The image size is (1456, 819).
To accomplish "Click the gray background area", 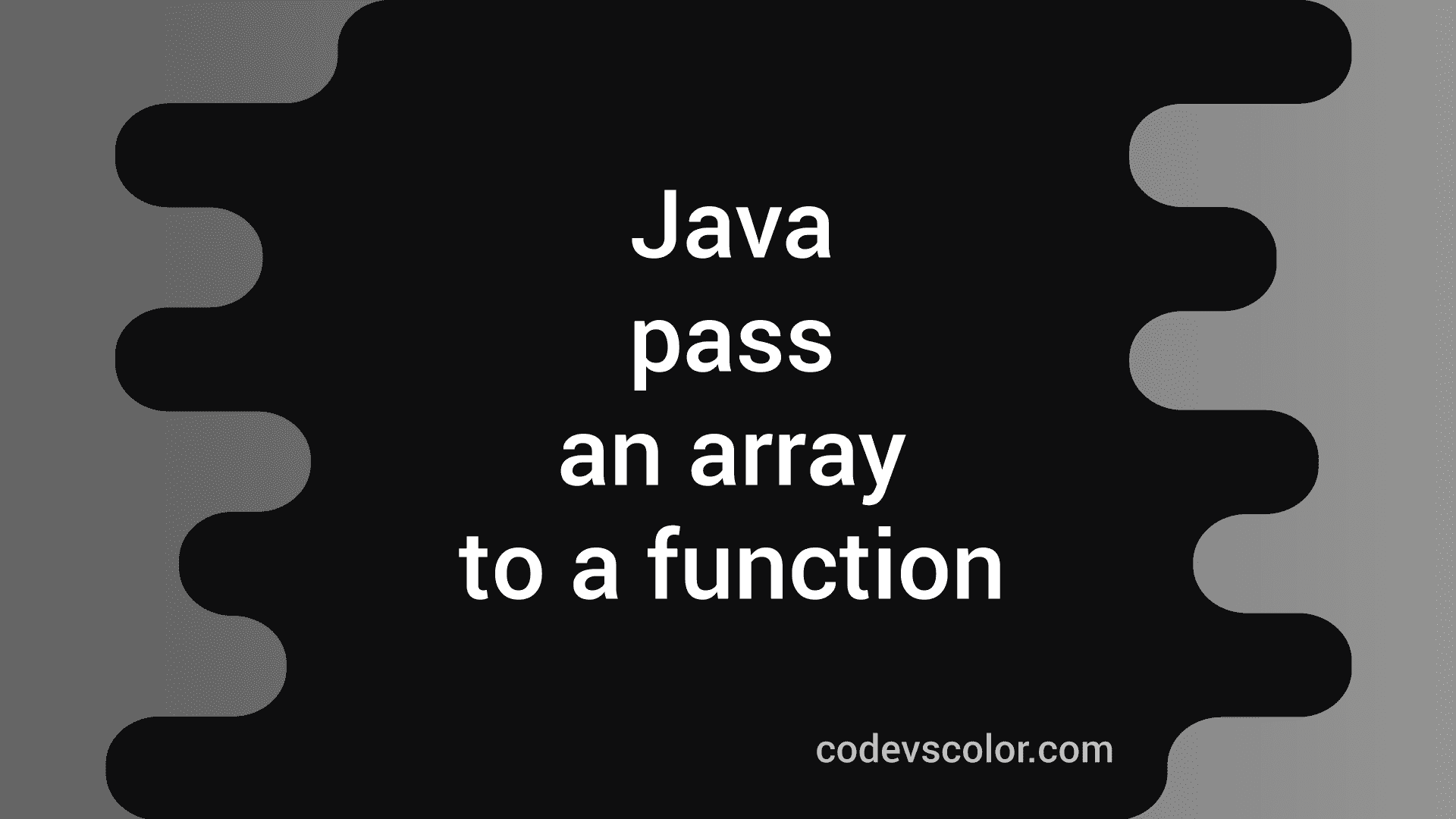I will click(60, 400).
